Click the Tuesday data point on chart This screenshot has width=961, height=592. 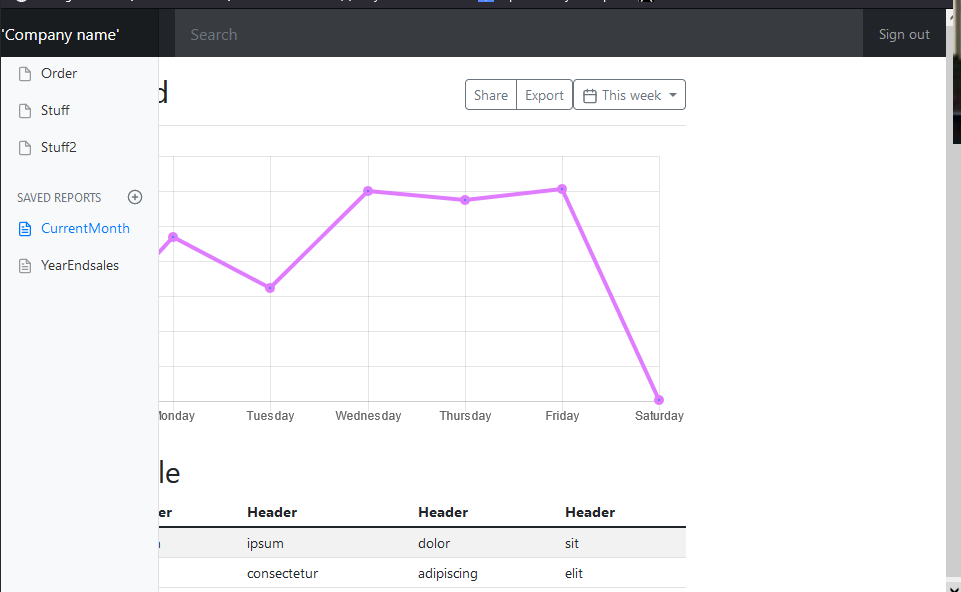click(x=270, y=288)
